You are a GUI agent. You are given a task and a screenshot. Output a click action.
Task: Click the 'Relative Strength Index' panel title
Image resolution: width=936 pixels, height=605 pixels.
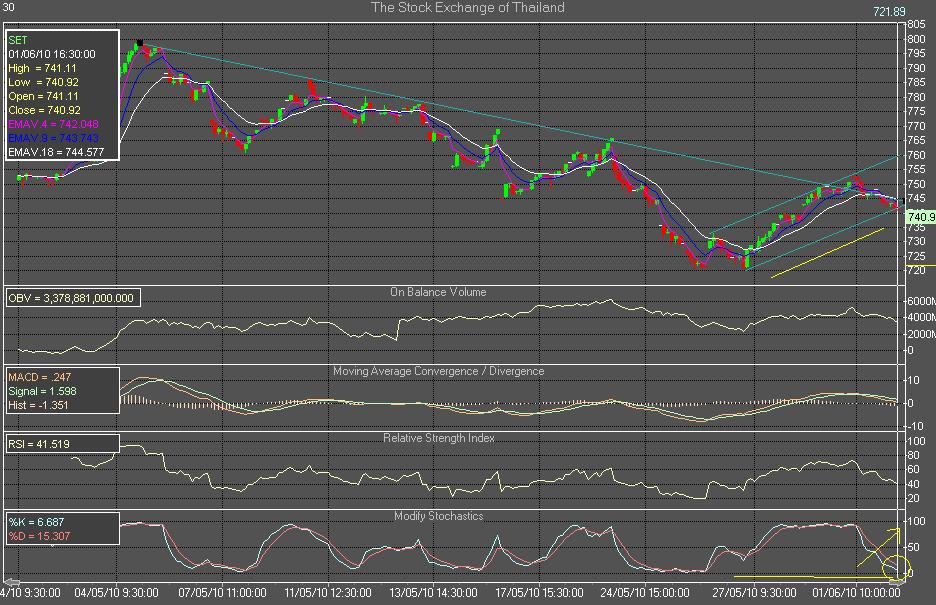439,438
